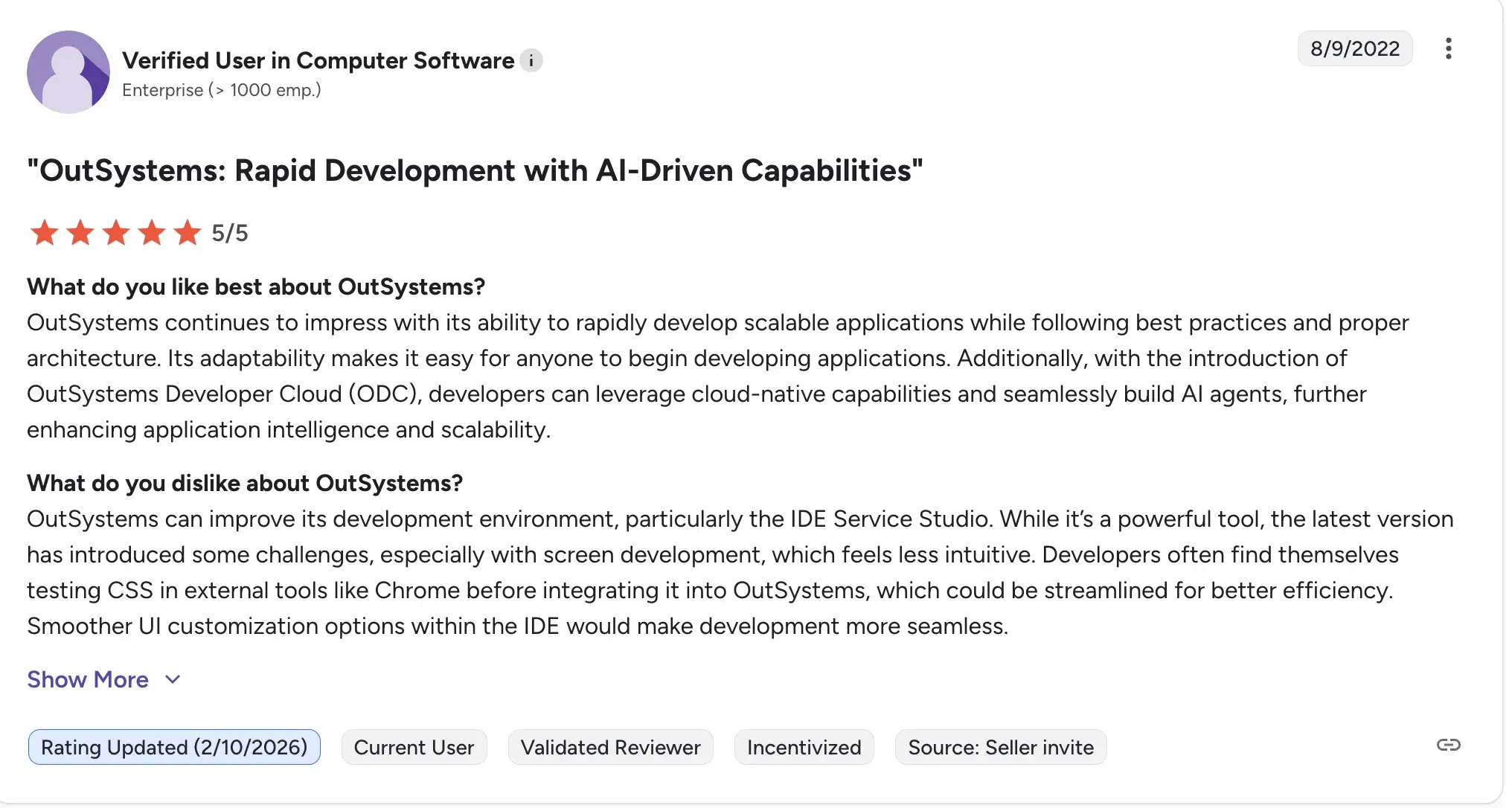Open the overflow menu for this review
The image size is (1512, 808).
point(1449,48)
